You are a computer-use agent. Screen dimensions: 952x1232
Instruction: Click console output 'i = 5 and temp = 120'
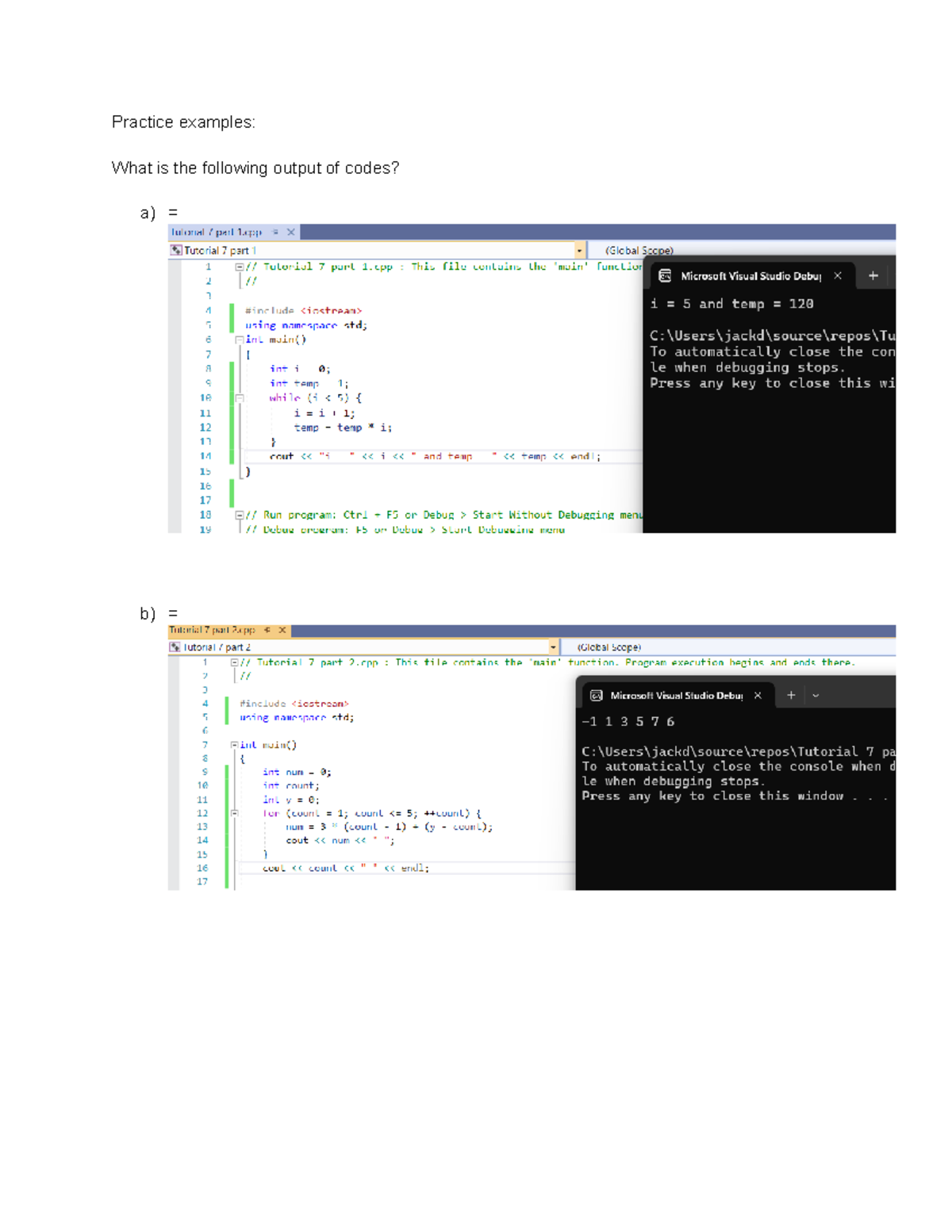pos(731,304)
